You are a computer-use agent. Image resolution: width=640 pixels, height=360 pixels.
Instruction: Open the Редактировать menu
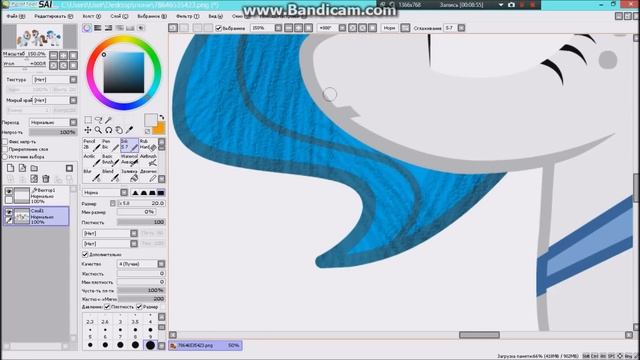[x=53, y=16]
